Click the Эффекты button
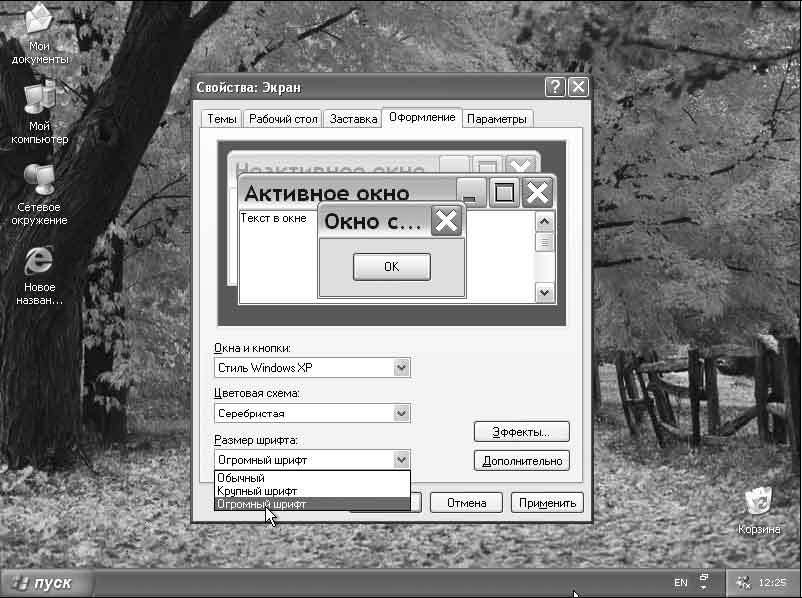This screenshot has width=802, height=598. click(521, 432)
